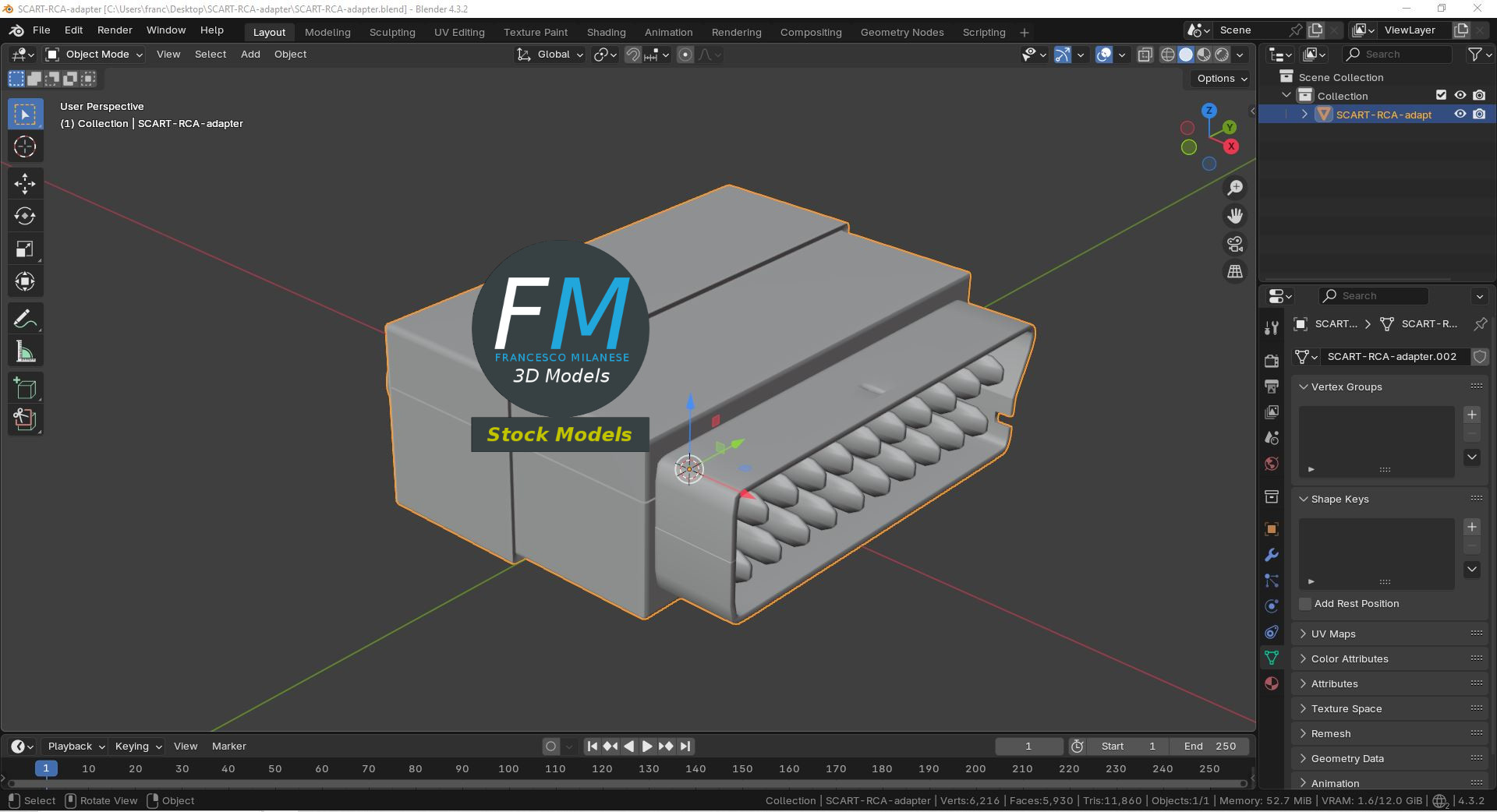Click frame 100 on the timeline
The image size is (1497, 812).
(x=508, y=768)
